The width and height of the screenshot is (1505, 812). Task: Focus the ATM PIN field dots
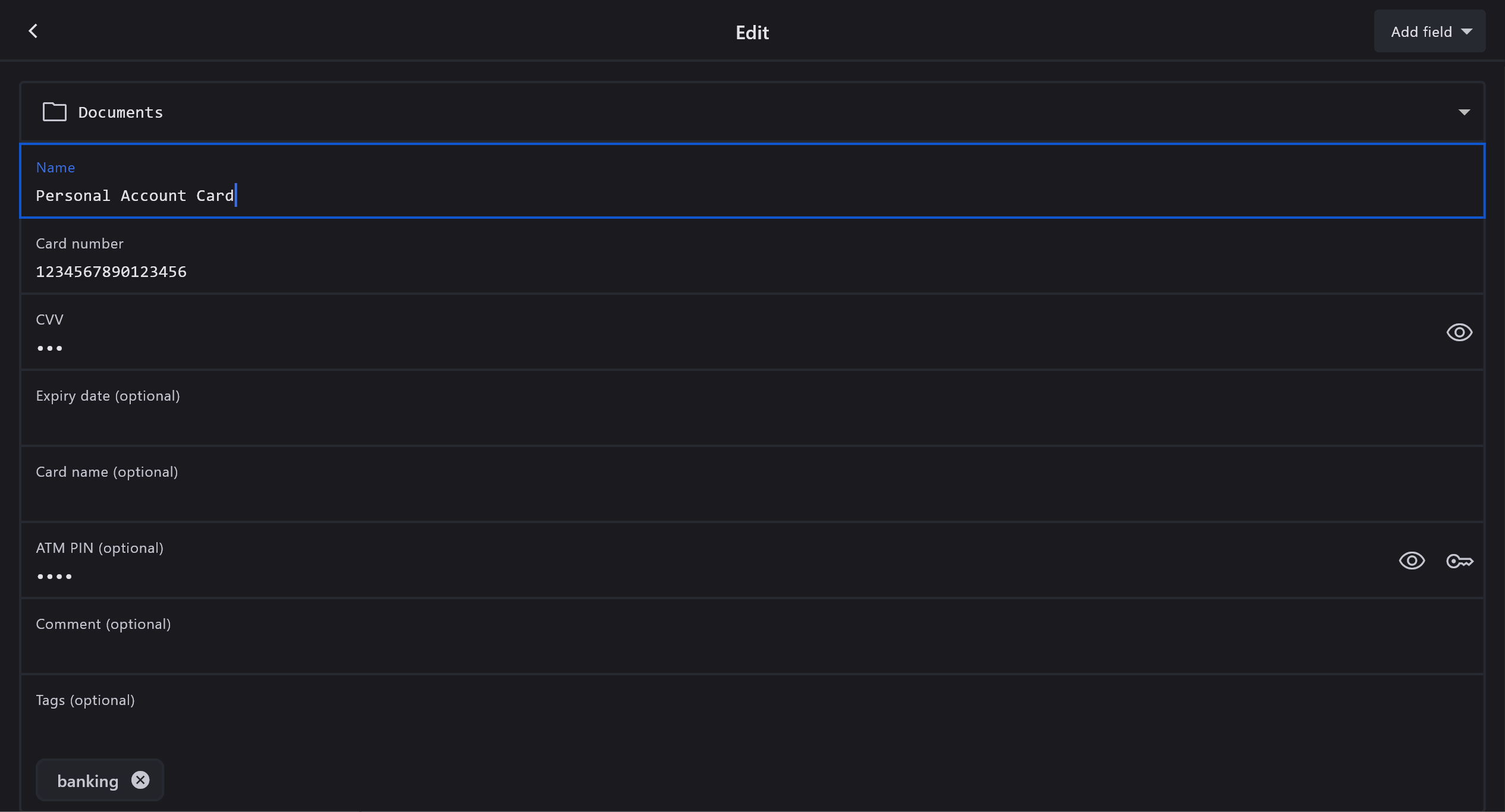(55, 576)
